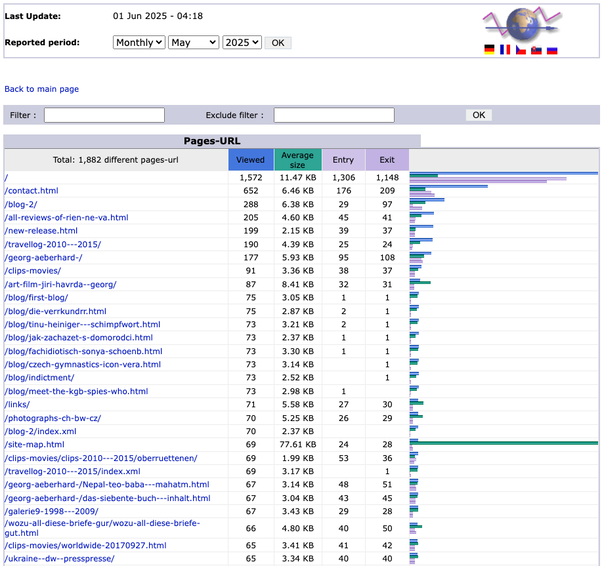
Task: Open the root / page link
Action: click(x=6, y=178)
